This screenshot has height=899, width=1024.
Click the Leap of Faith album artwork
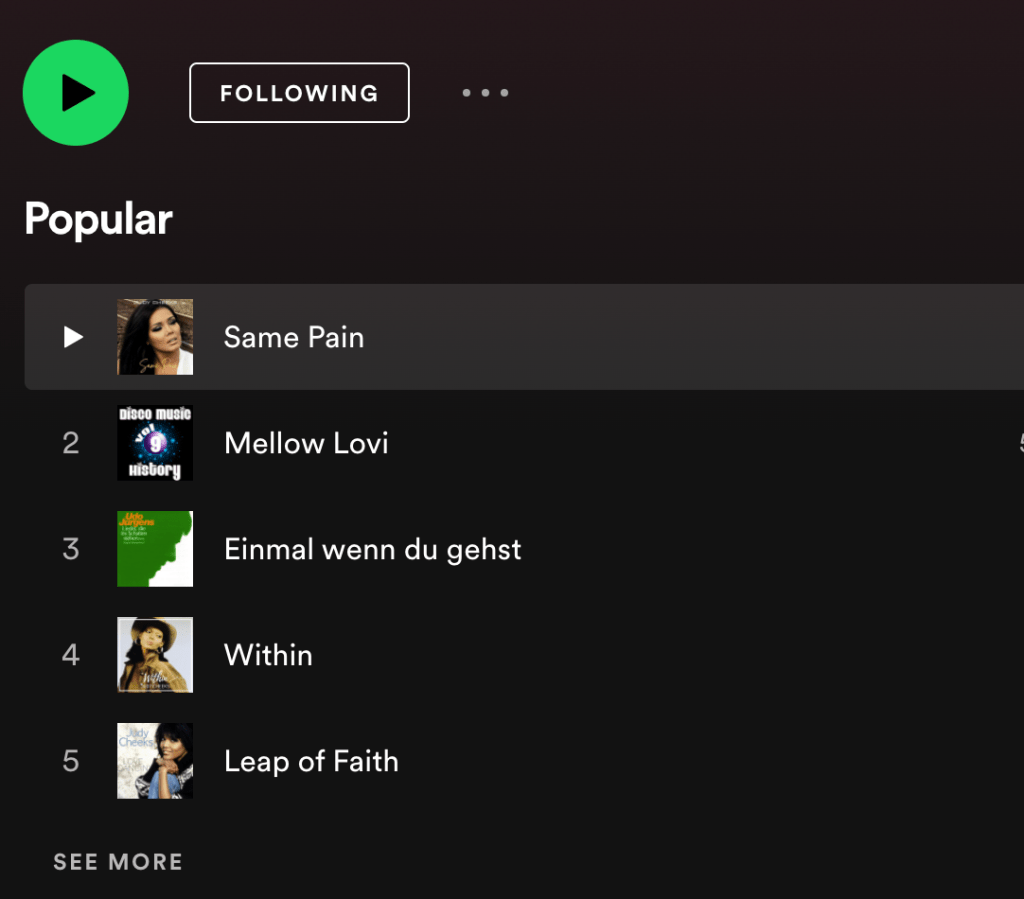click(155, 761)
